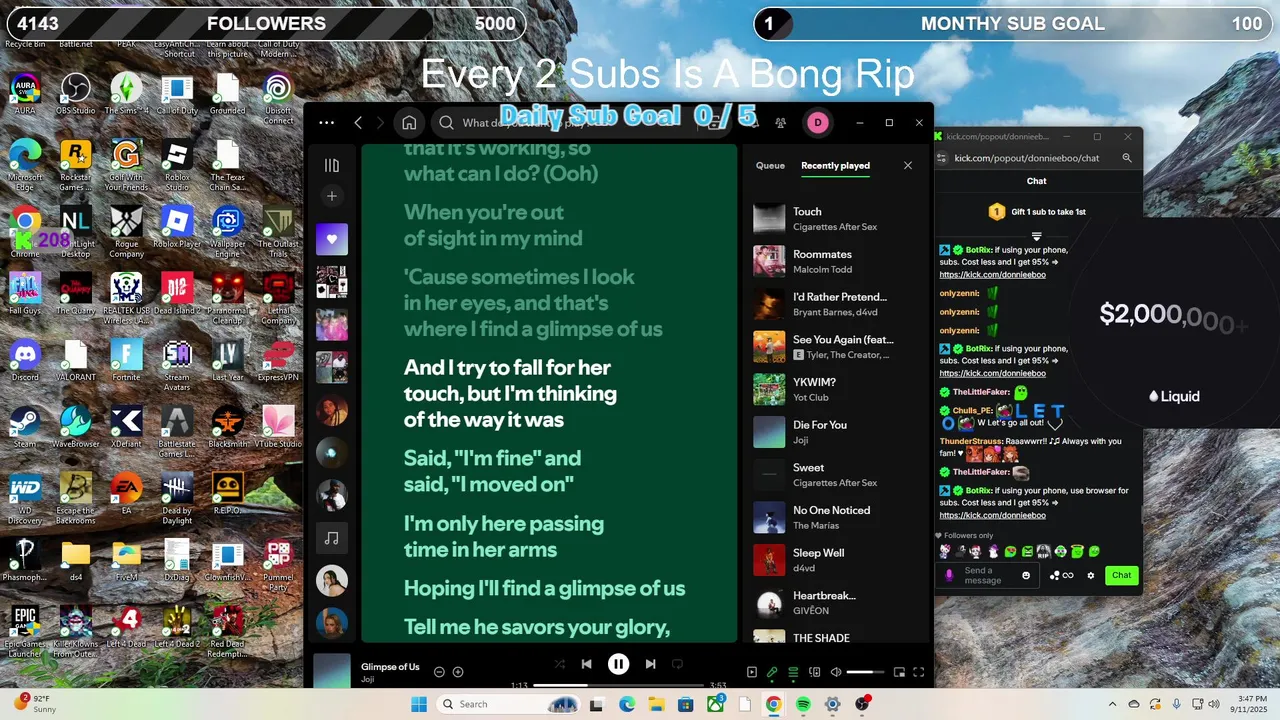
Task: Toggle the queue button in player bar
Action: 793,672
